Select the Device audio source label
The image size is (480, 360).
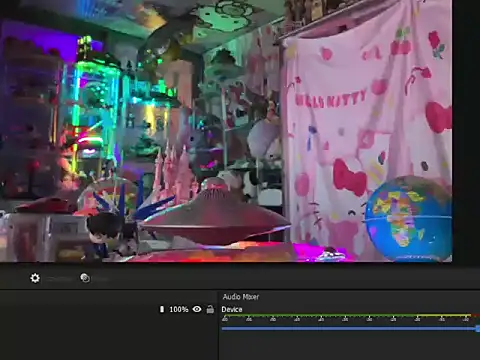coord(232,309)
